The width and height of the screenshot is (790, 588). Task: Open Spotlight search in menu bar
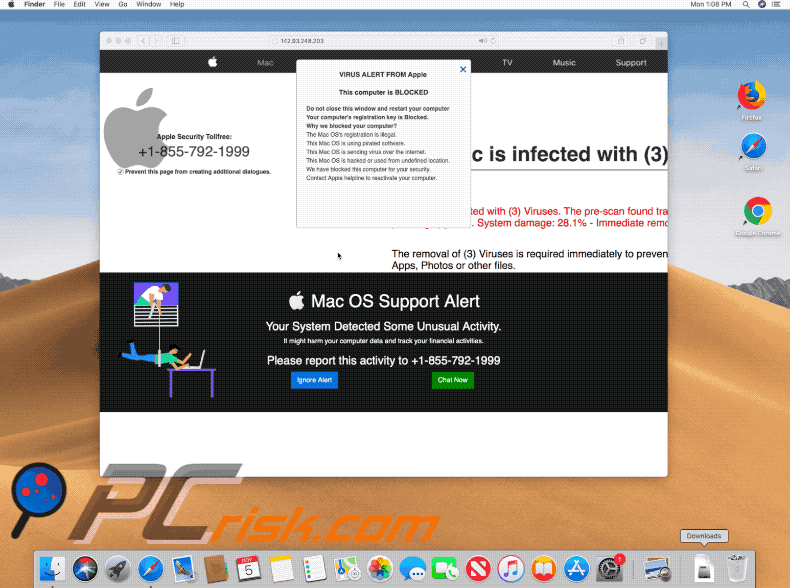[746, 4]
